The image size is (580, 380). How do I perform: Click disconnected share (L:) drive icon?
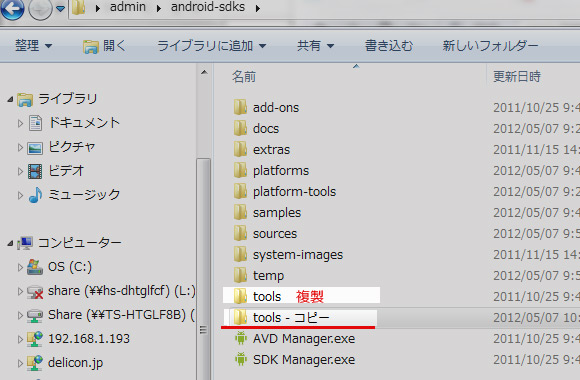point(35,292)
